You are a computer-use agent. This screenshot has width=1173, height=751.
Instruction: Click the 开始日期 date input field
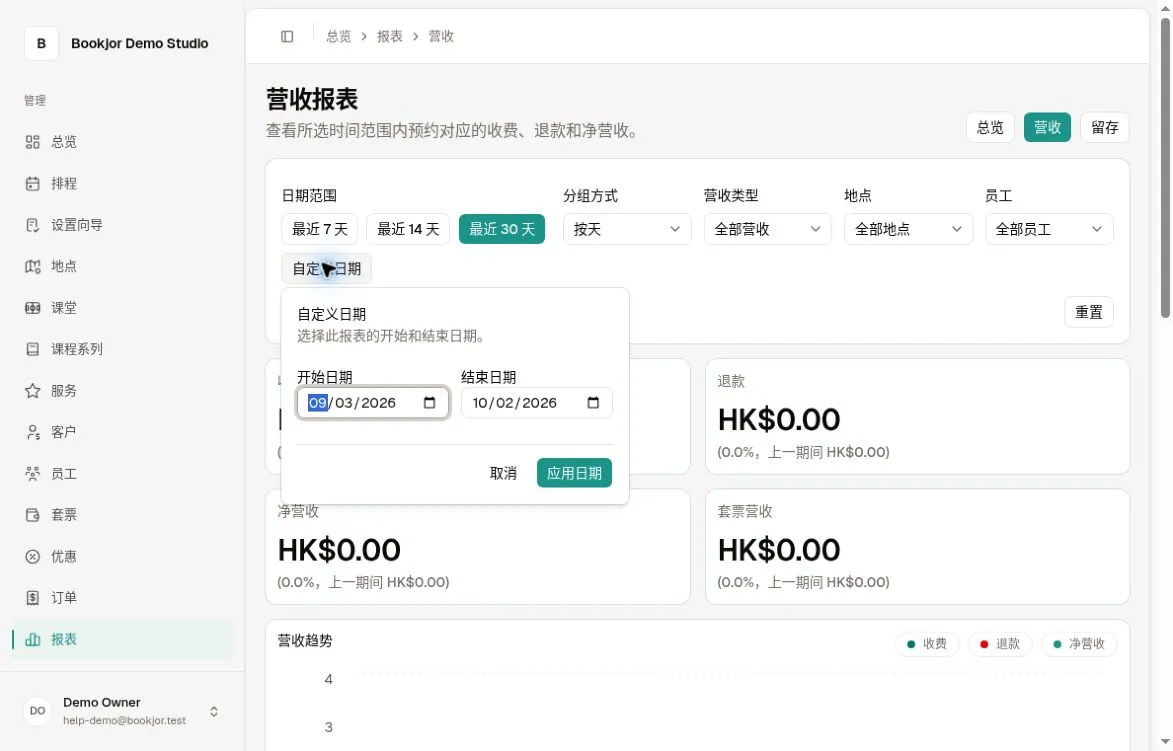[x=373, y=403]
